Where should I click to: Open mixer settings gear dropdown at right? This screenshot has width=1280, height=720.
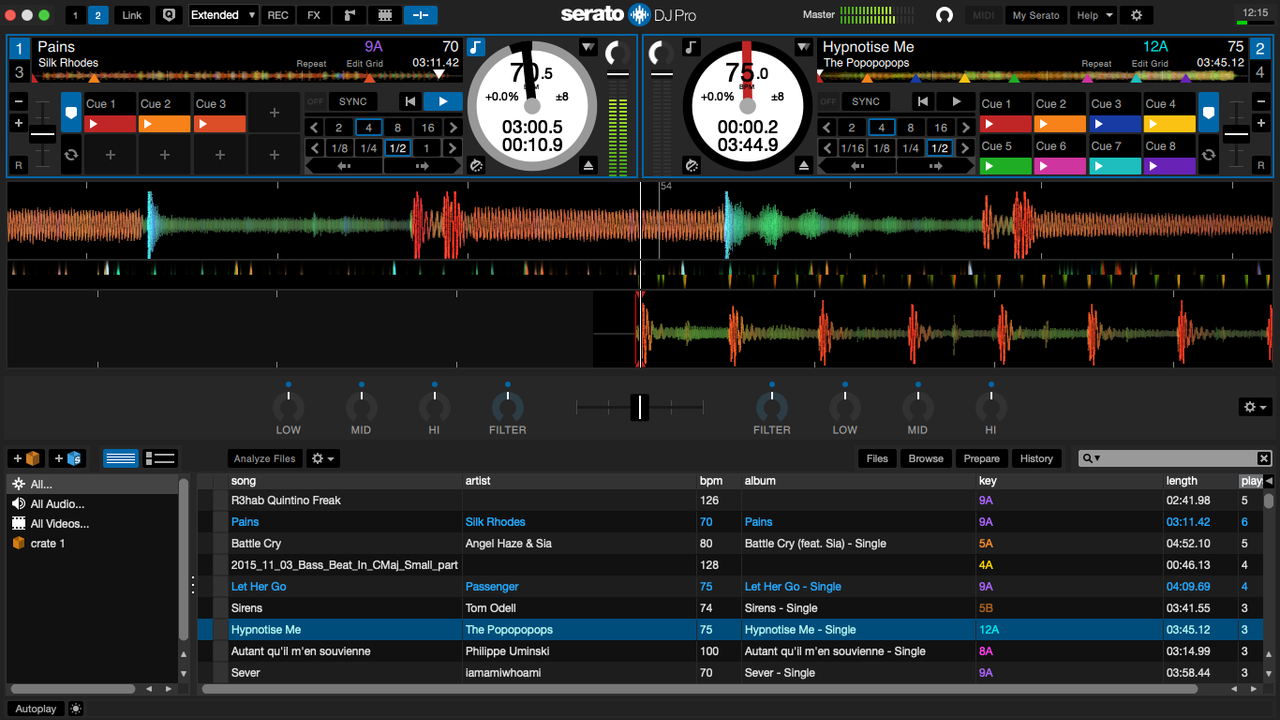point(1254,407)
